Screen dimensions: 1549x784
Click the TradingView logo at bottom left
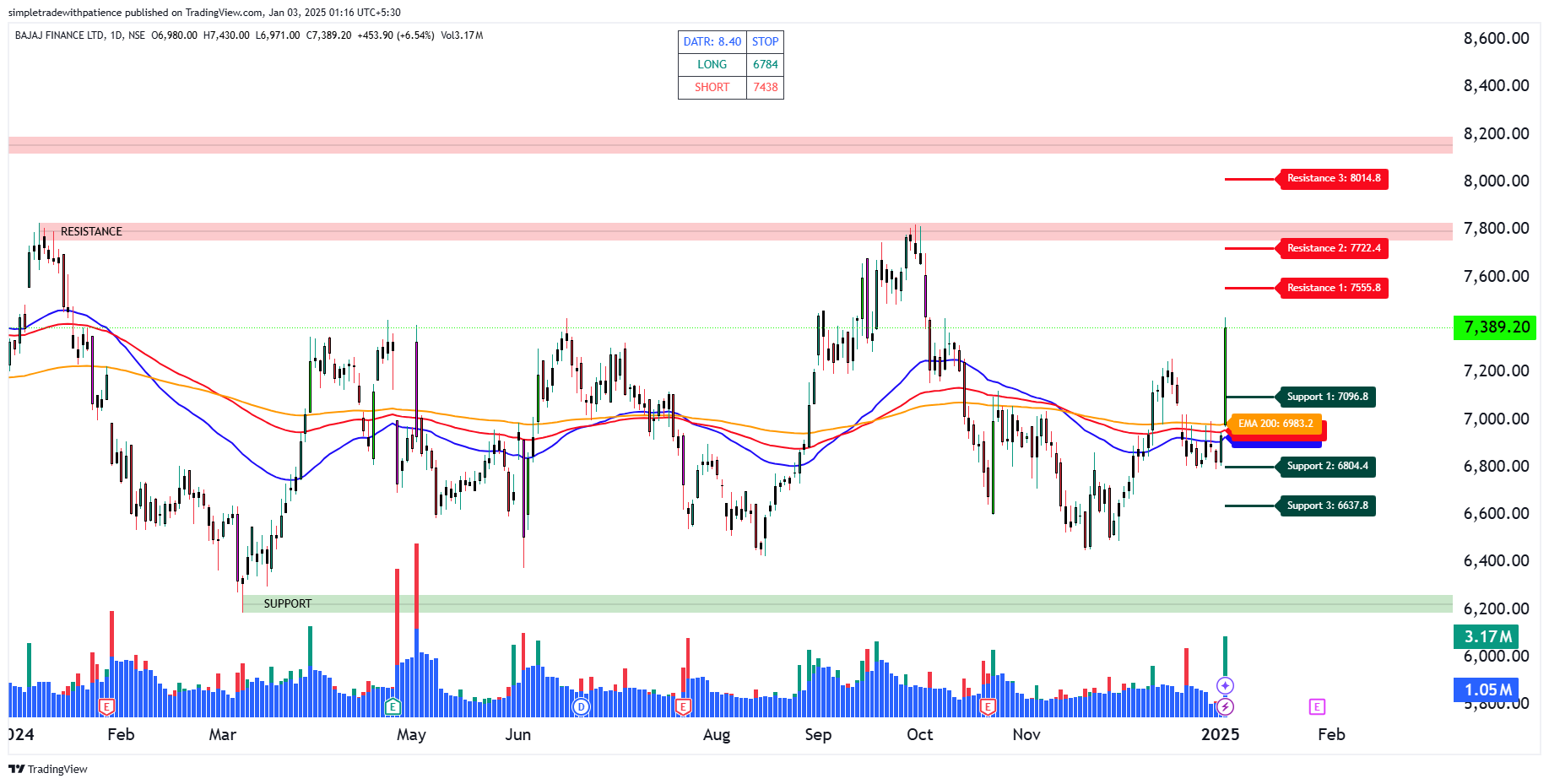click(48, 769)
